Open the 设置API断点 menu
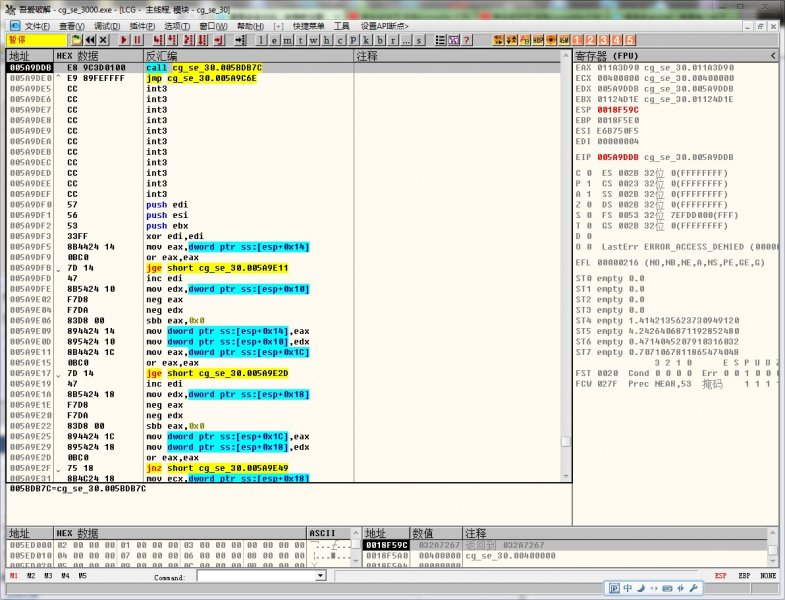785x600 pixels. pyautogui.click(x=384, y=26)
